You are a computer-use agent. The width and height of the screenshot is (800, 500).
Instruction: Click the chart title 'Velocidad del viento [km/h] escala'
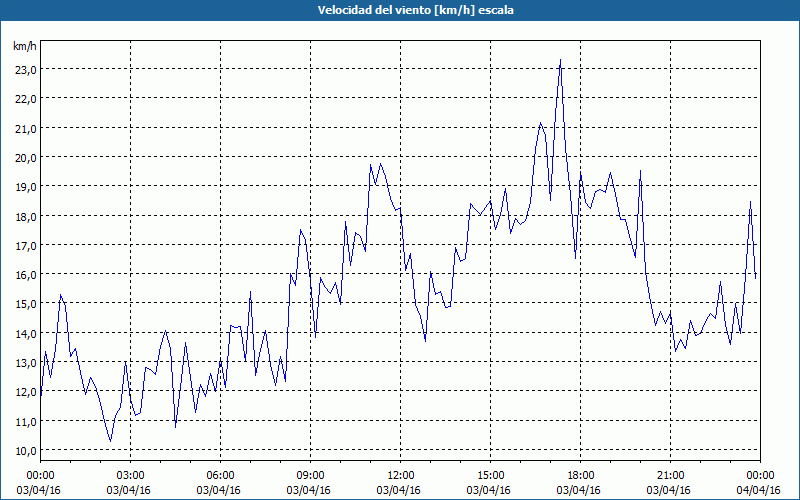415,10
